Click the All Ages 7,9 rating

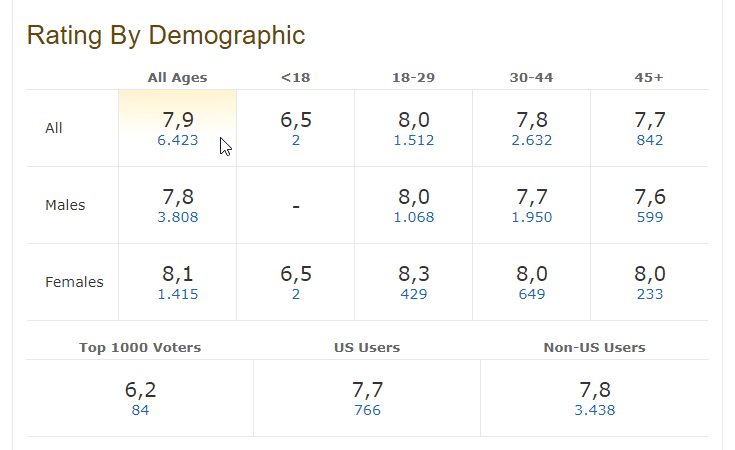[178, 120]
